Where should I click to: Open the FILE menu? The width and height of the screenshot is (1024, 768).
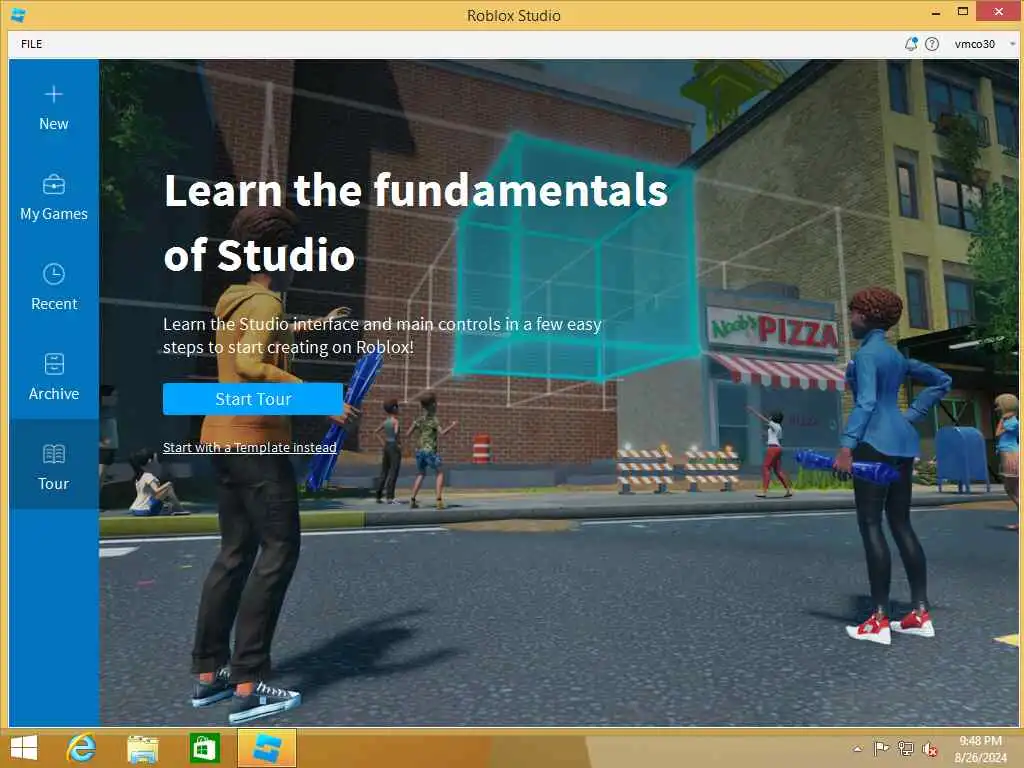click(31, 44)
